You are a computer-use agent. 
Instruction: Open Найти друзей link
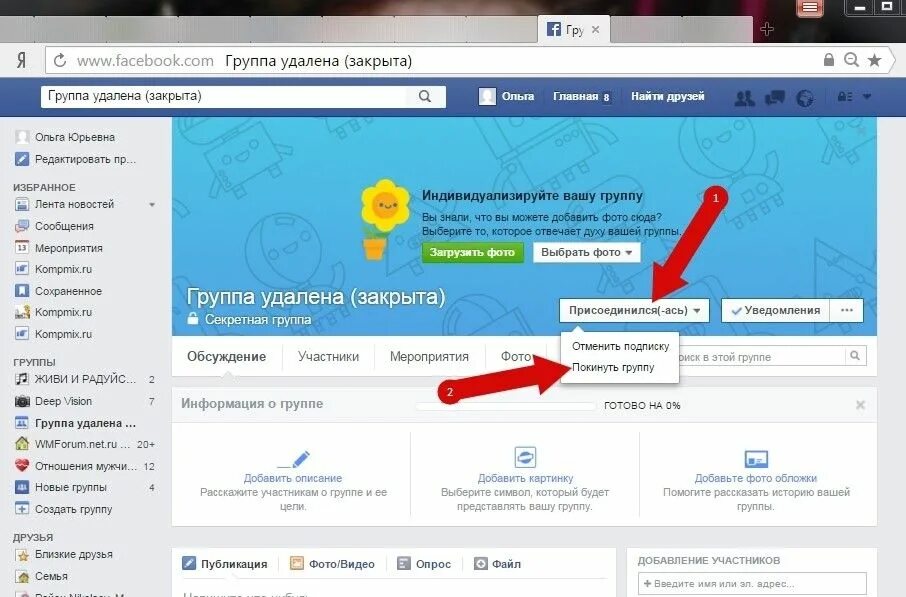[x=667, y=97]
